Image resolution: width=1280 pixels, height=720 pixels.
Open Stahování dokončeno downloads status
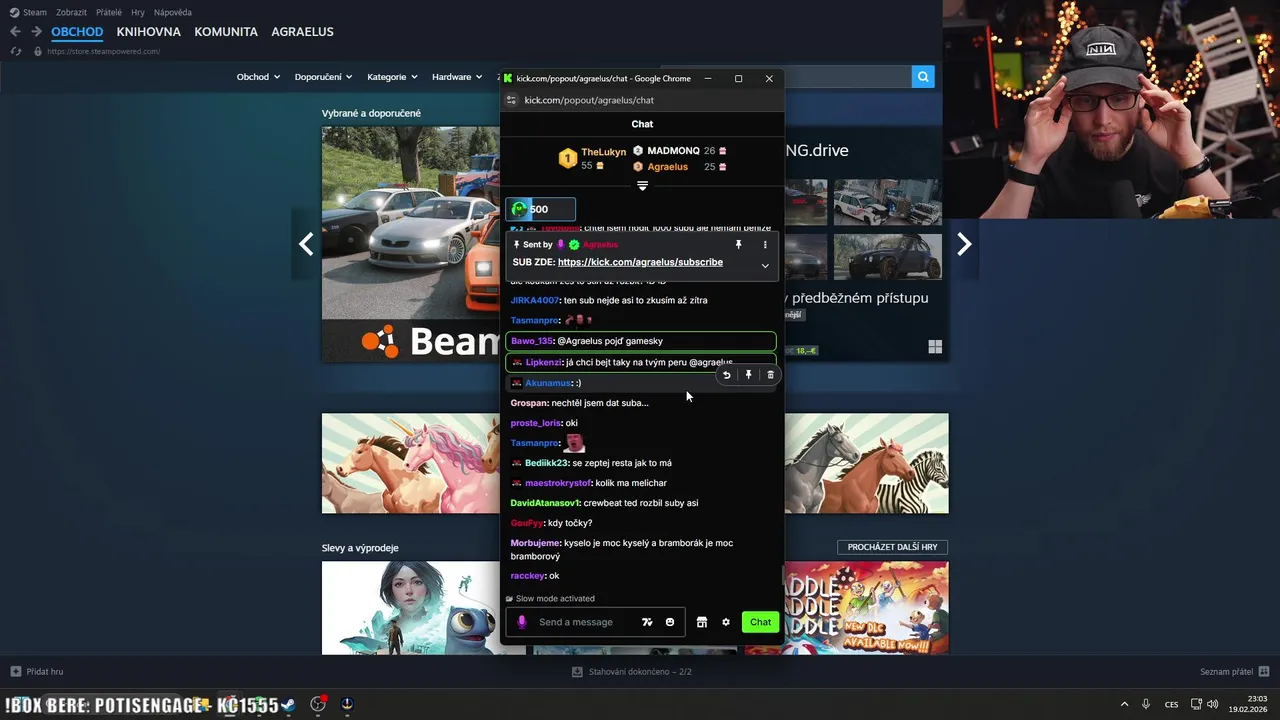point(632,672)
